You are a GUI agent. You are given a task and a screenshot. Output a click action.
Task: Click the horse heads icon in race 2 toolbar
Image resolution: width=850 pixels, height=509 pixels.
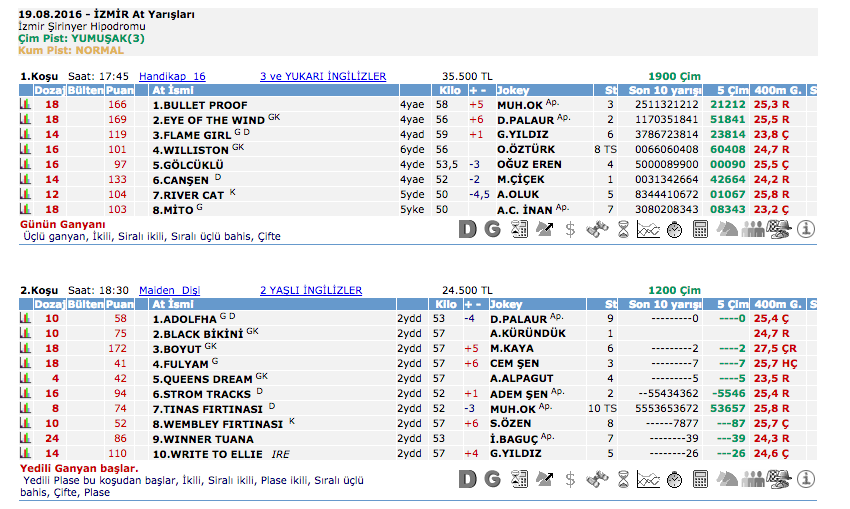(x=727, y=479)
